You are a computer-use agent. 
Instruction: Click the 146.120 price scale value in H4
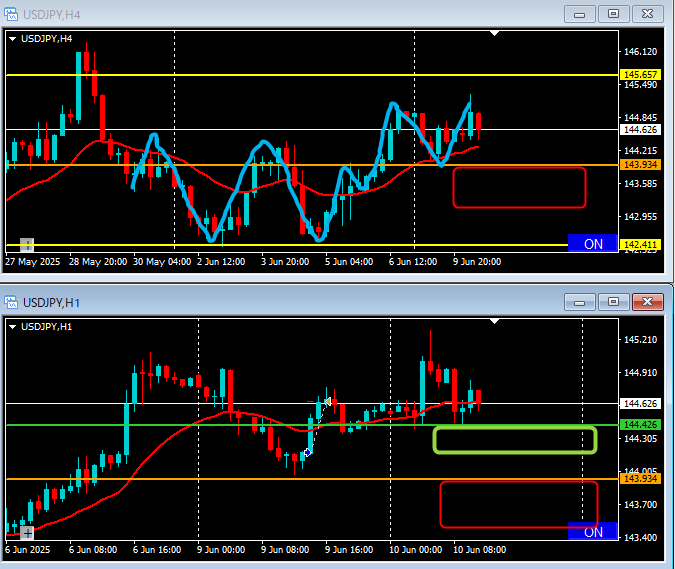coord(641,52)
